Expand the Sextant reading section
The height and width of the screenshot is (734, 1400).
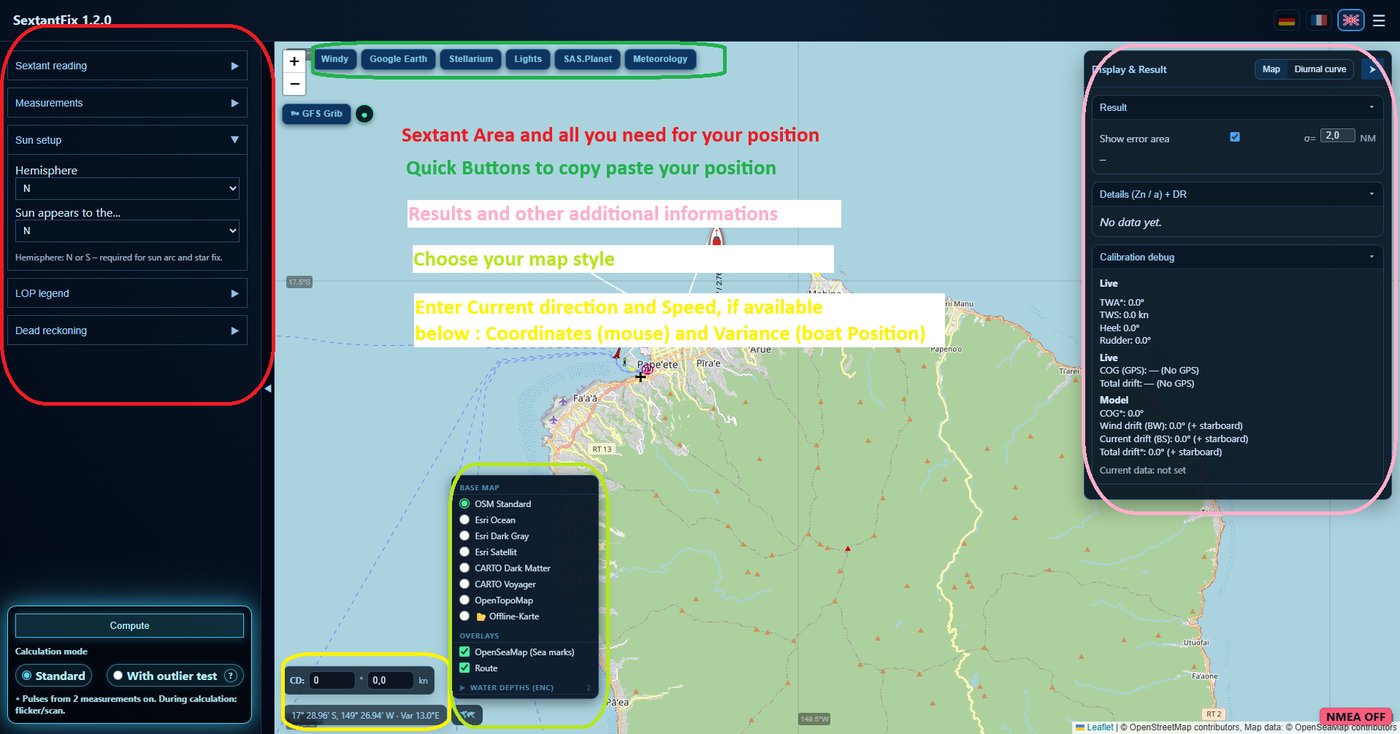(127, 66)
